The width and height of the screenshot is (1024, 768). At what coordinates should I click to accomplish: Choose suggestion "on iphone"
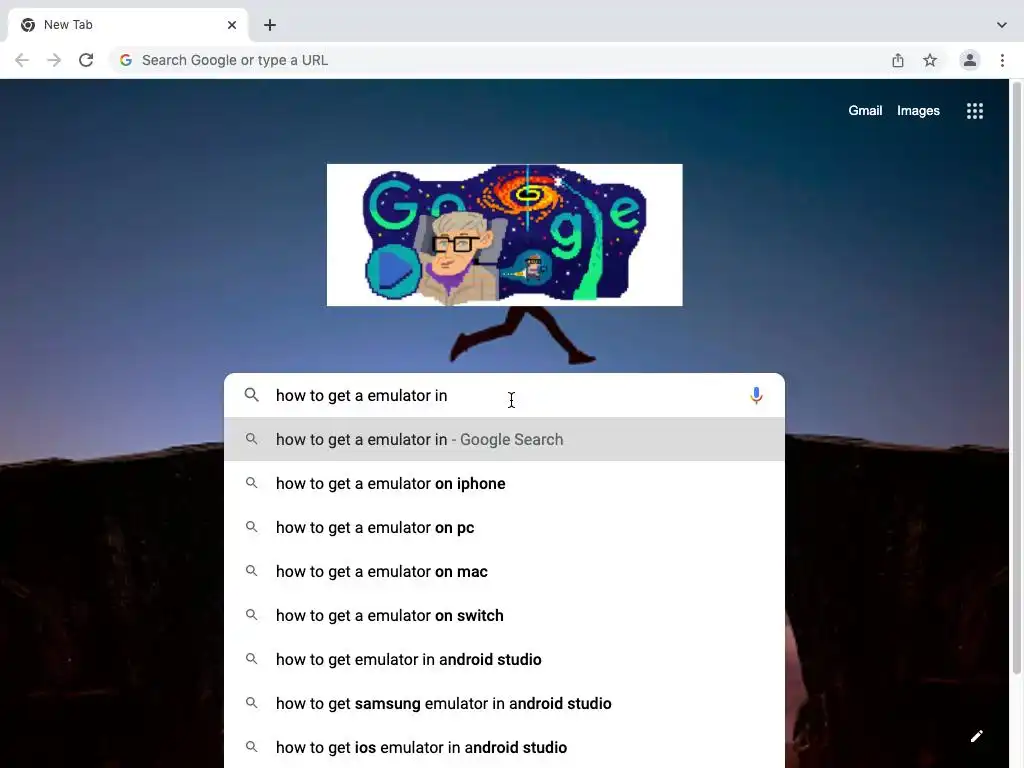click(x=504, y=483)
